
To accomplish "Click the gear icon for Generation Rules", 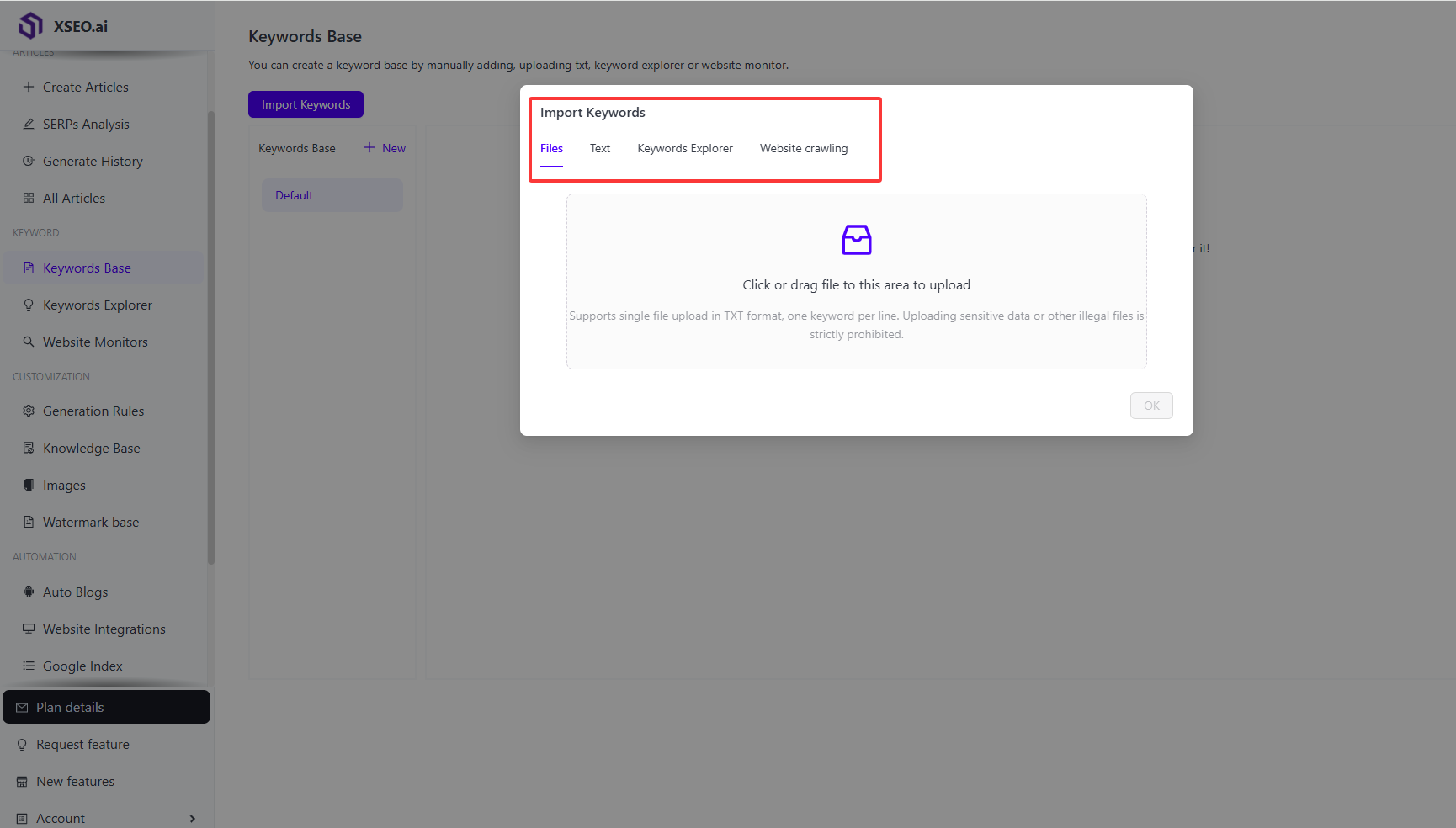I will point(29,411).
